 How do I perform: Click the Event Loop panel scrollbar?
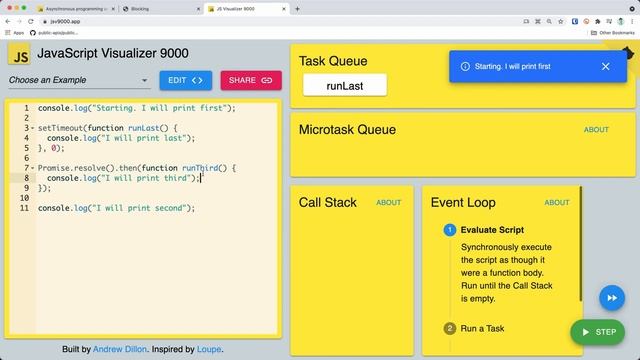580,244
